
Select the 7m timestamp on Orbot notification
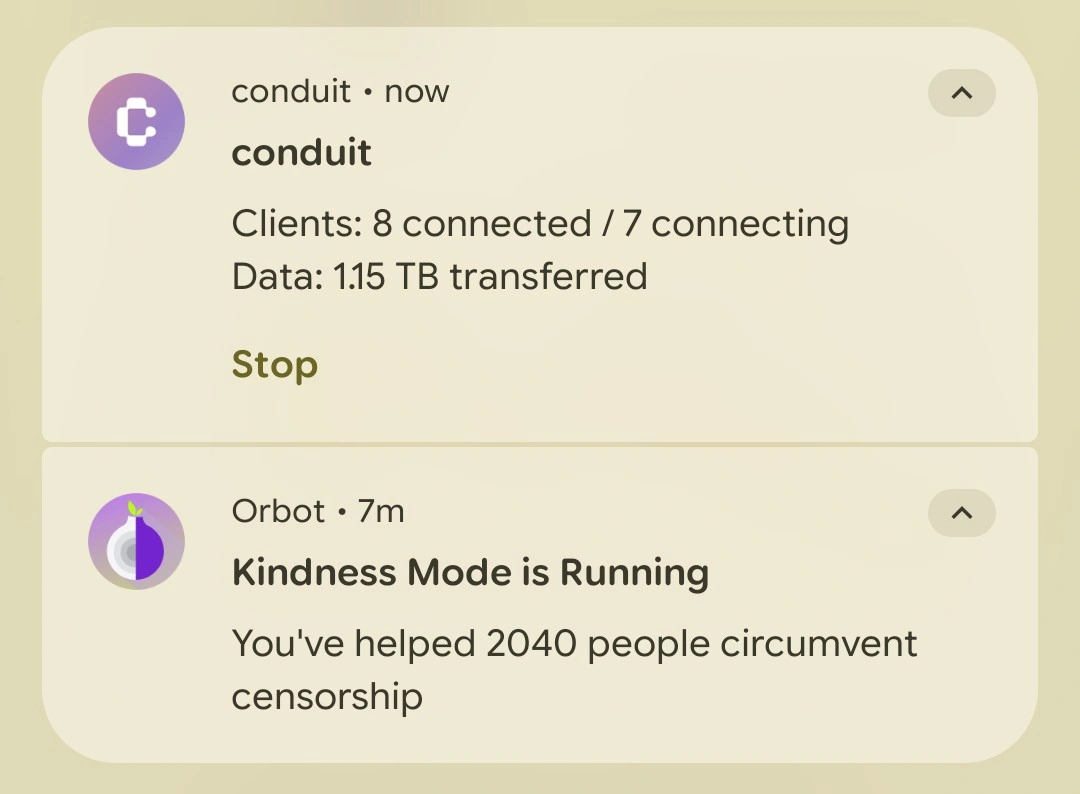pyautogui.click(x=381, y=512)
